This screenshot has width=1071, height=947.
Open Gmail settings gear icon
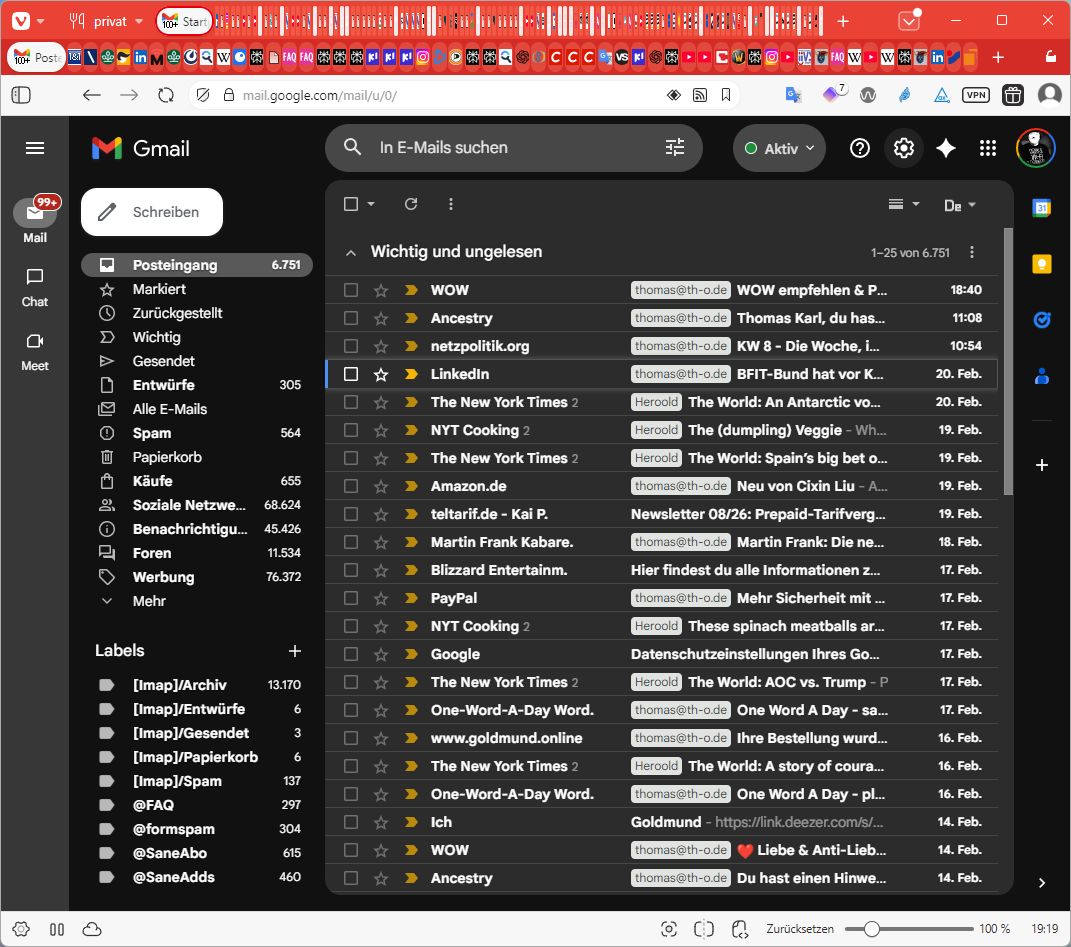point(904,148)
